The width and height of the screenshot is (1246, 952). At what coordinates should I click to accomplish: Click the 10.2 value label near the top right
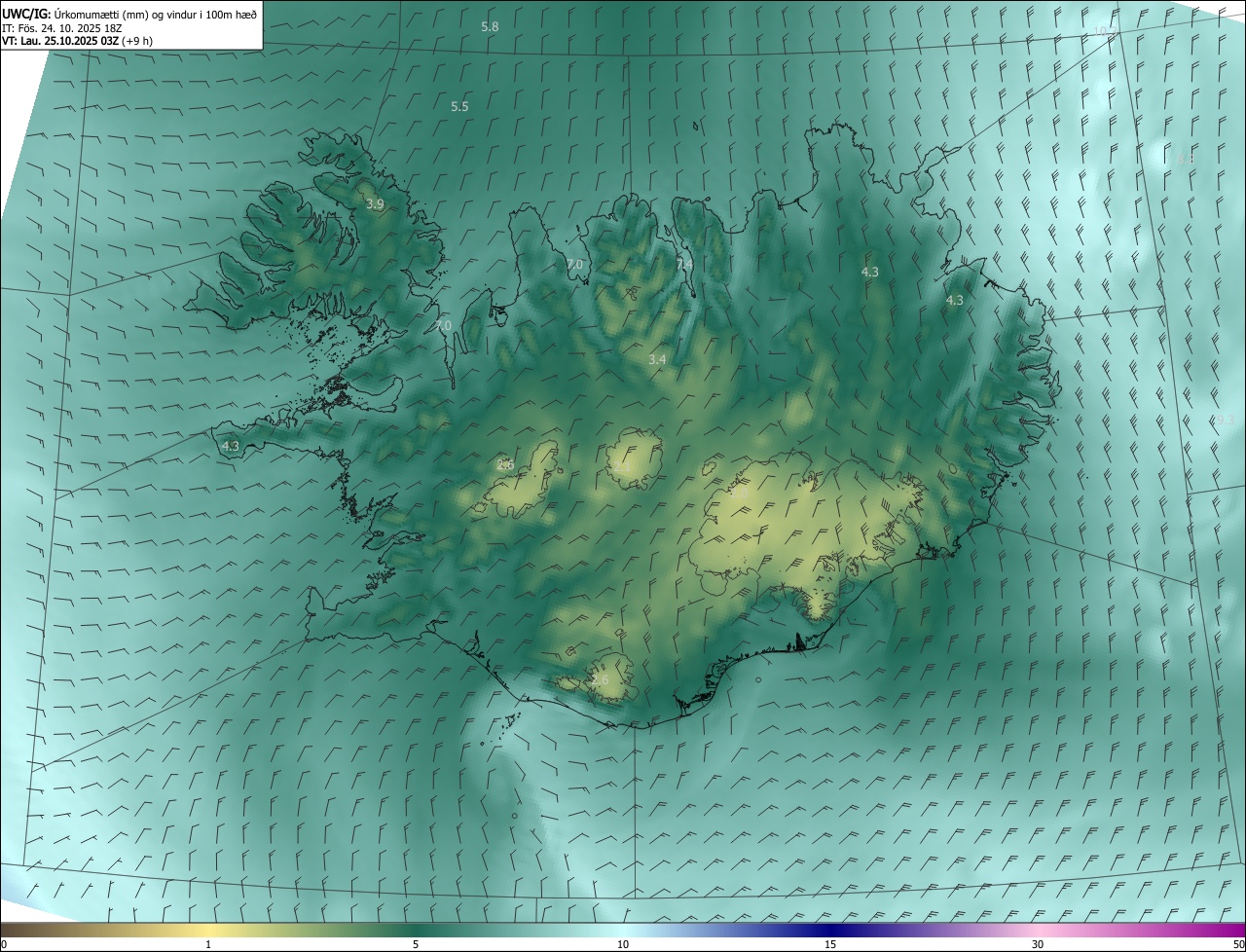(1105, 32)
